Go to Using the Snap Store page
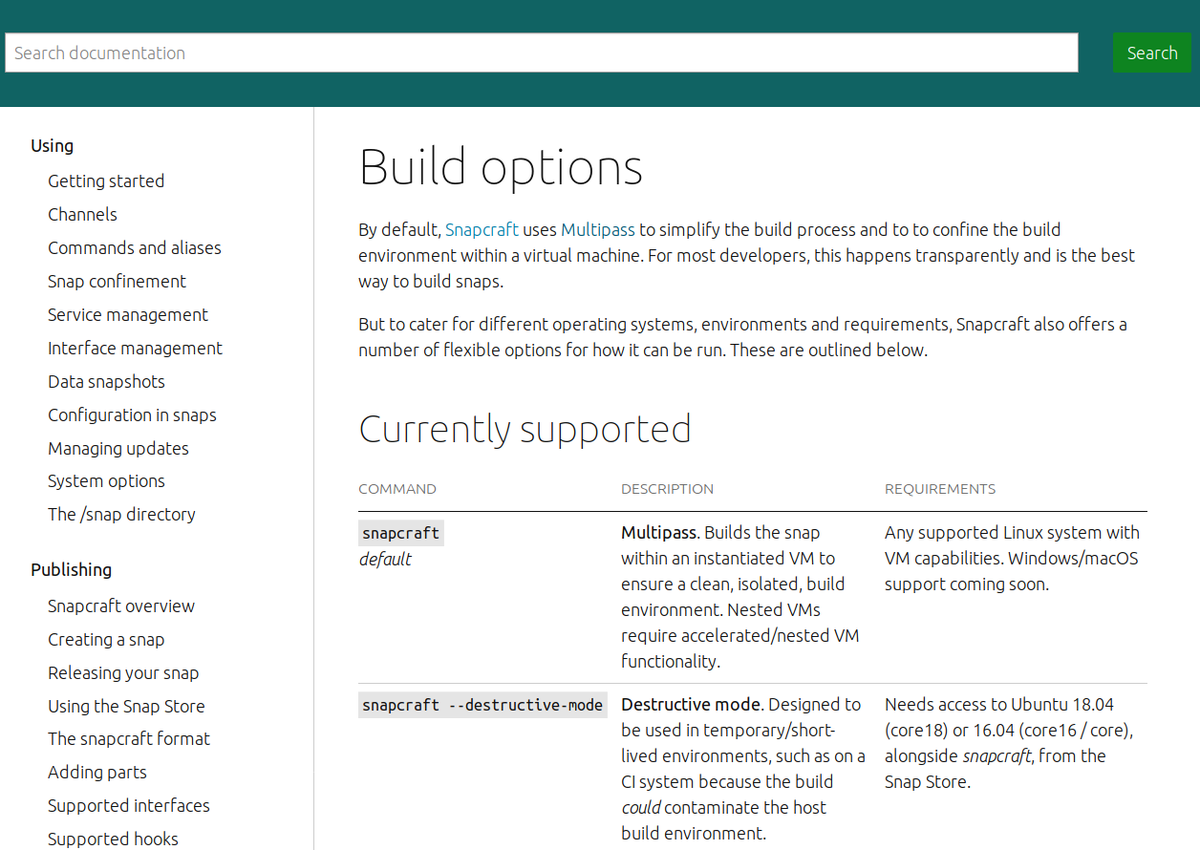1200x850 pixels. pos(126,706)
